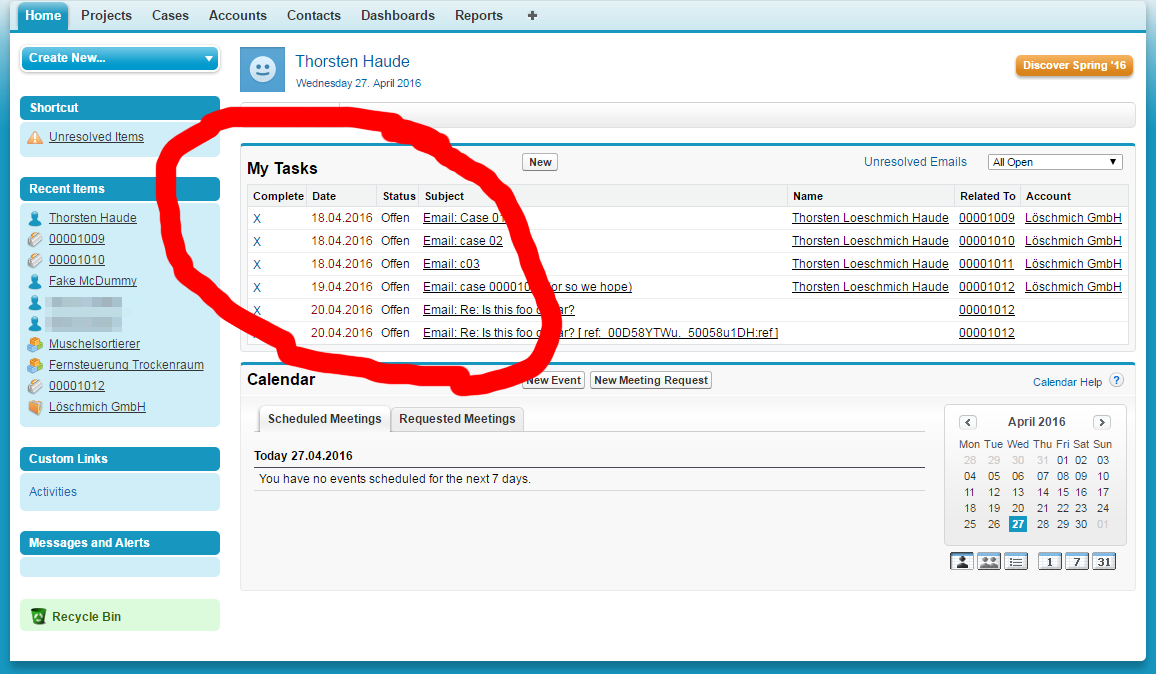The image size is (1156, 674).
Task: Open recent project Muschelsortierer
Action: (94, 344)
